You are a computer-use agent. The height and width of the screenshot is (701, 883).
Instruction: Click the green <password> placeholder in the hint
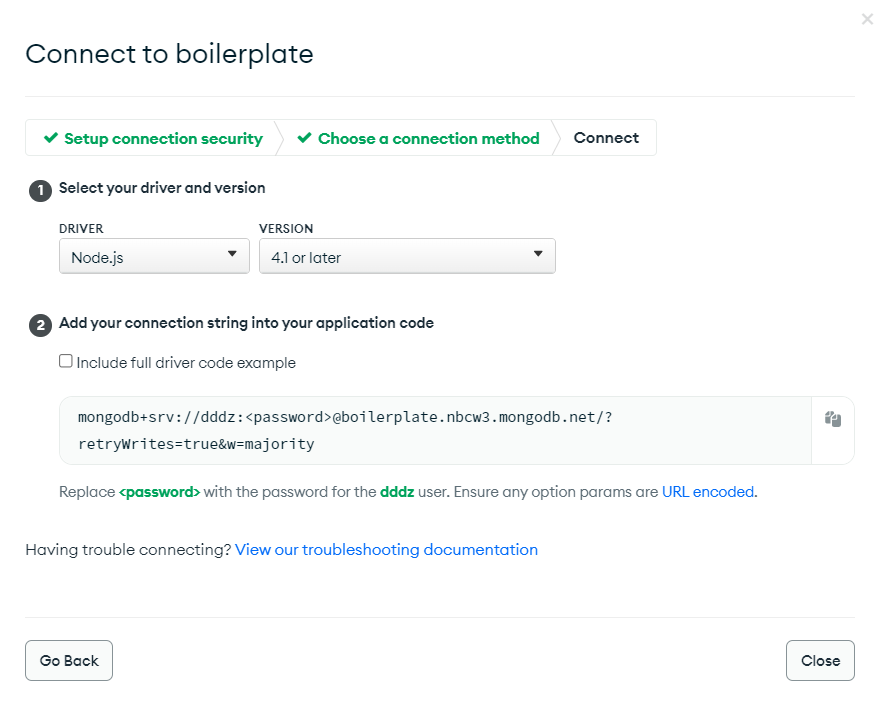point(160,492)
